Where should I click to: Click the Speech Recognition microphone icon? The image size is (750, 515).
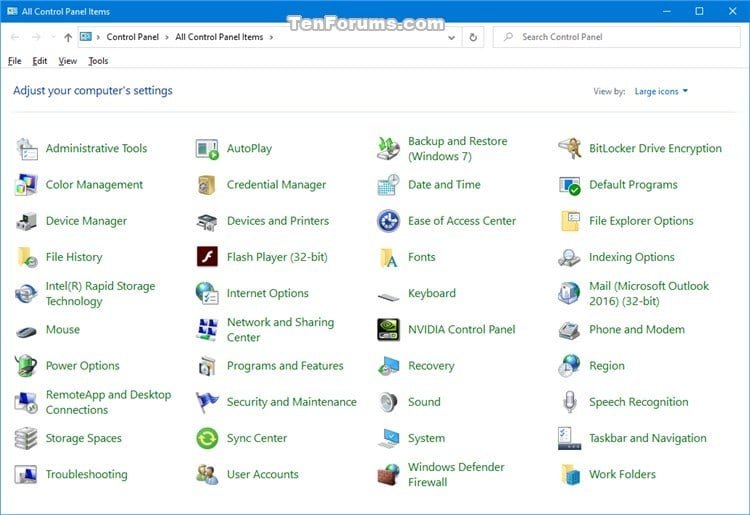(569, 402)
